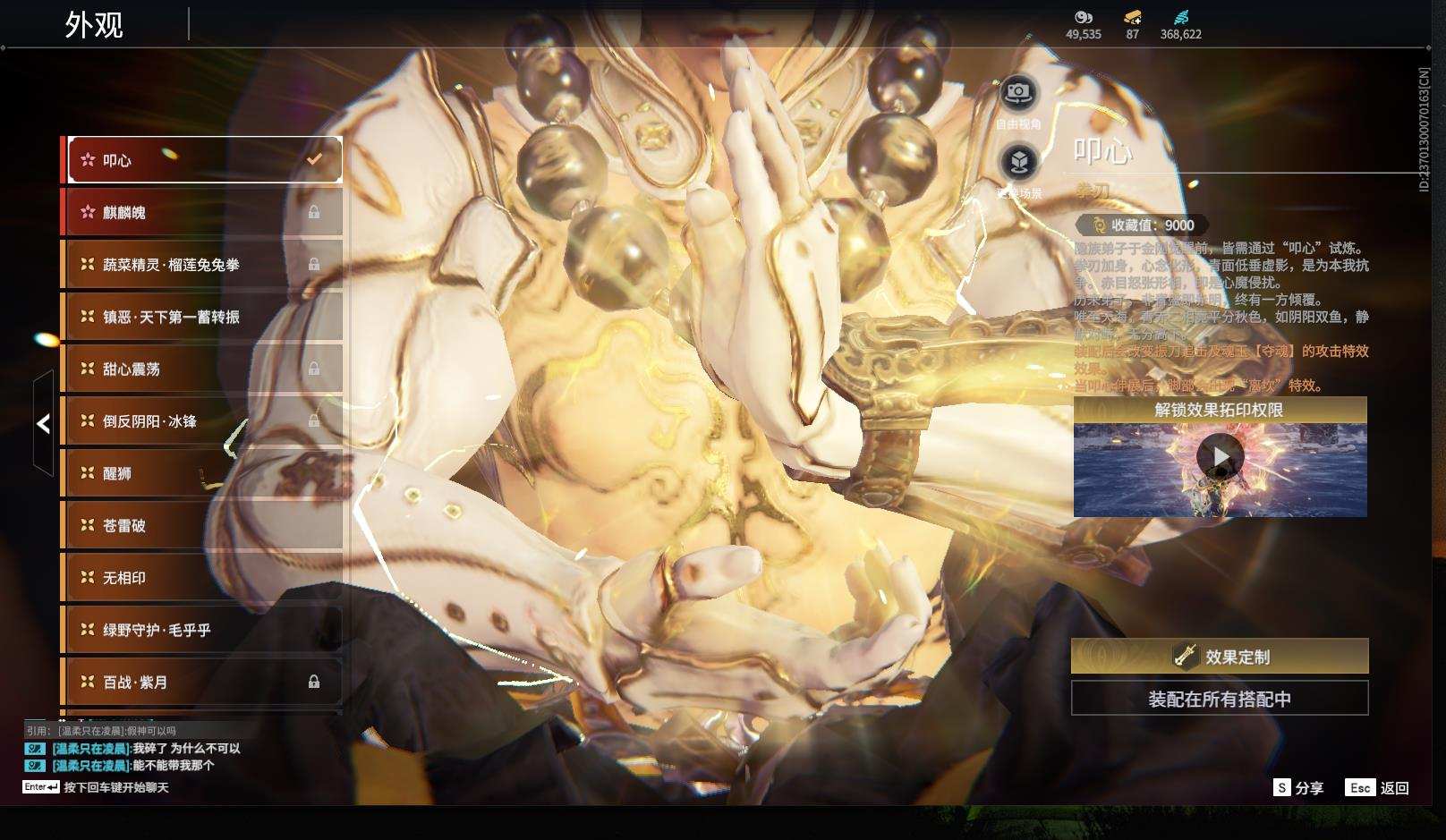The width and height of the screenshot is (1446, 840).
Task: Click the chat prompt 按下回车键开始聊天
Action: [x=116, y=787]
